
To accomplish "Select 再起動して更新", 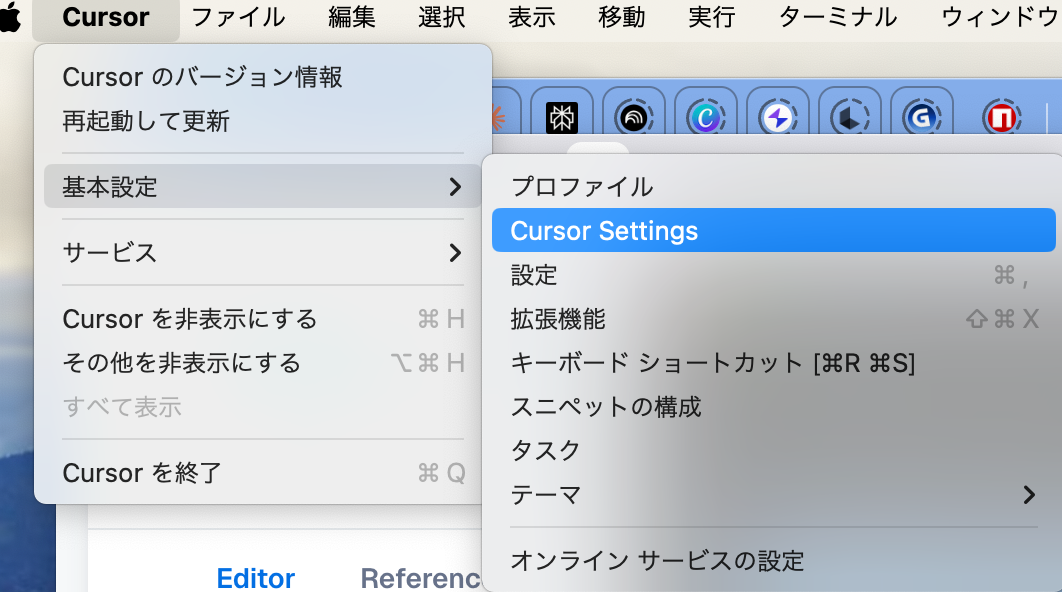I will coord(263,121).
